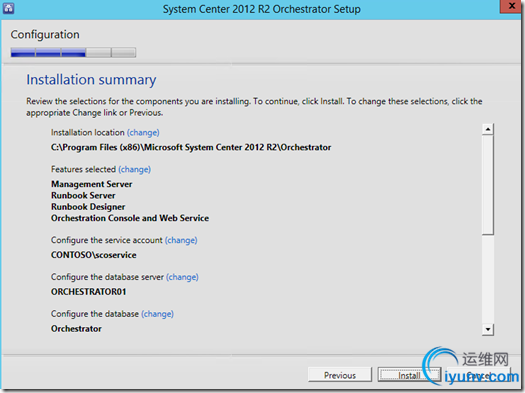Click the Previous button
Screen dimensions: 525x393
[x=340, y=375]
